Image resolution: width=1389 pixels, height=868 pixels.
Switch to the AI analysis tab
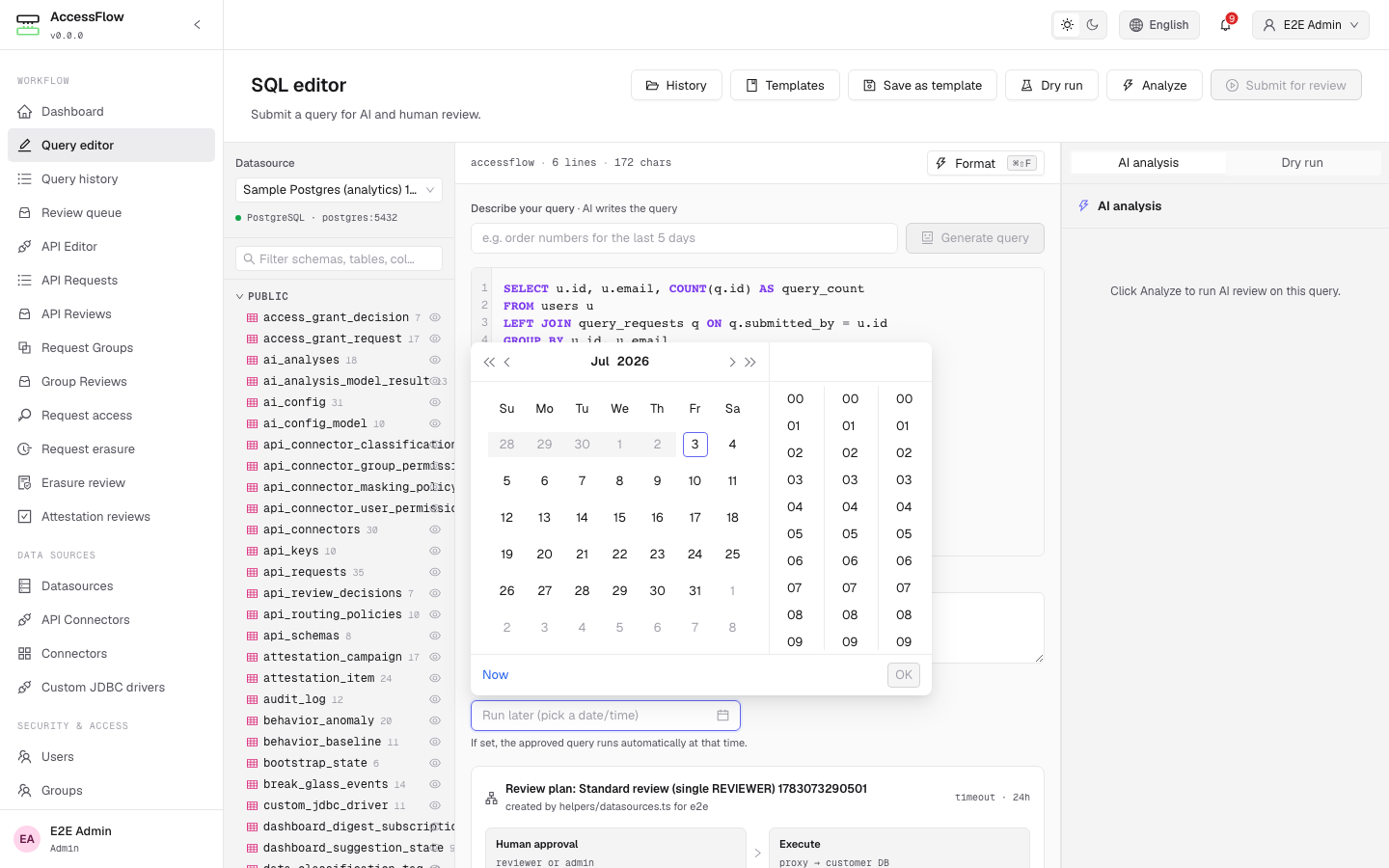point(1148,162)
